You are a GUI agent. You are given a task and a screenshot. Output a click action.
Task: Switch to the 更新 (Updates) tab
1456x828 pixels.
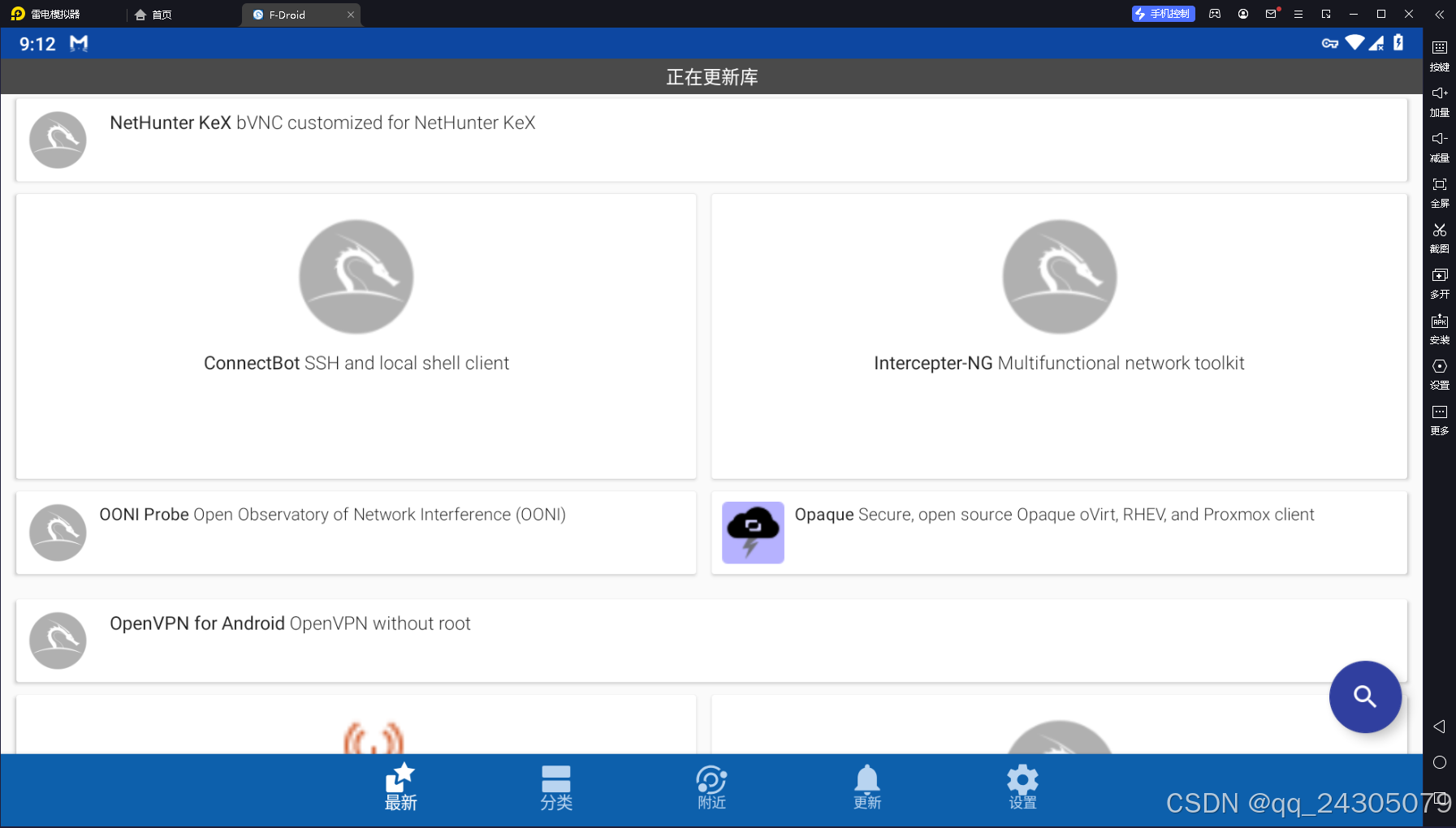[x=867, y=787]
